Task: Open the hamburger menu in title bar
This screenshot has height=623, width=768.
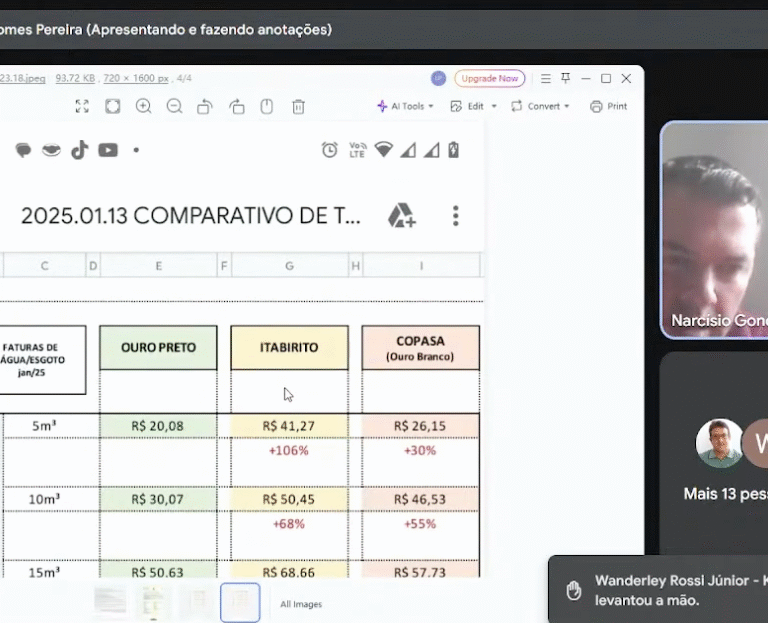Action: click(545, 78)
